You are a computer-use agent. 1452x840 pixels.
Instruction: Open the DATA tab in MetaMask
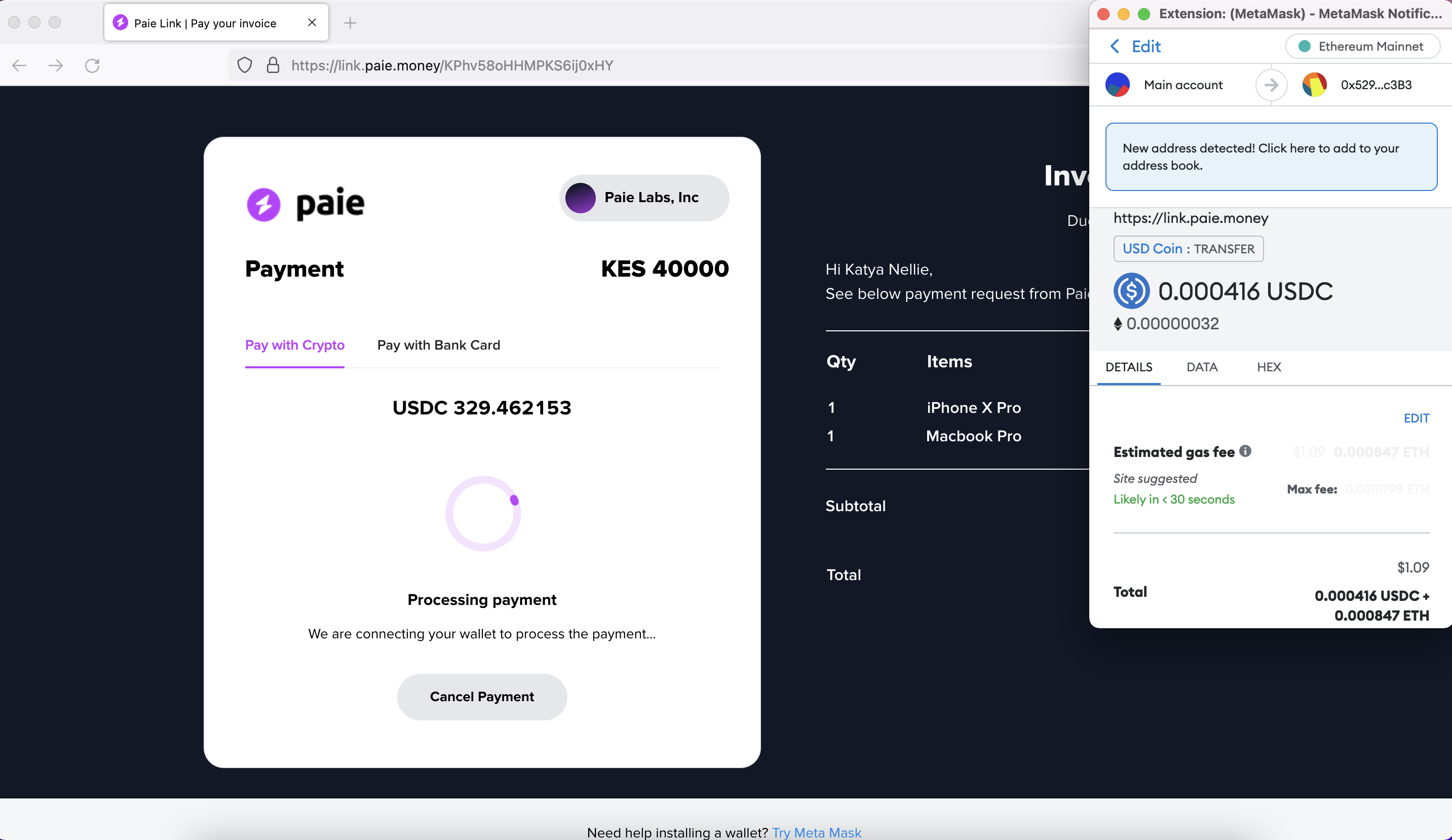[x=1202, y=367]
